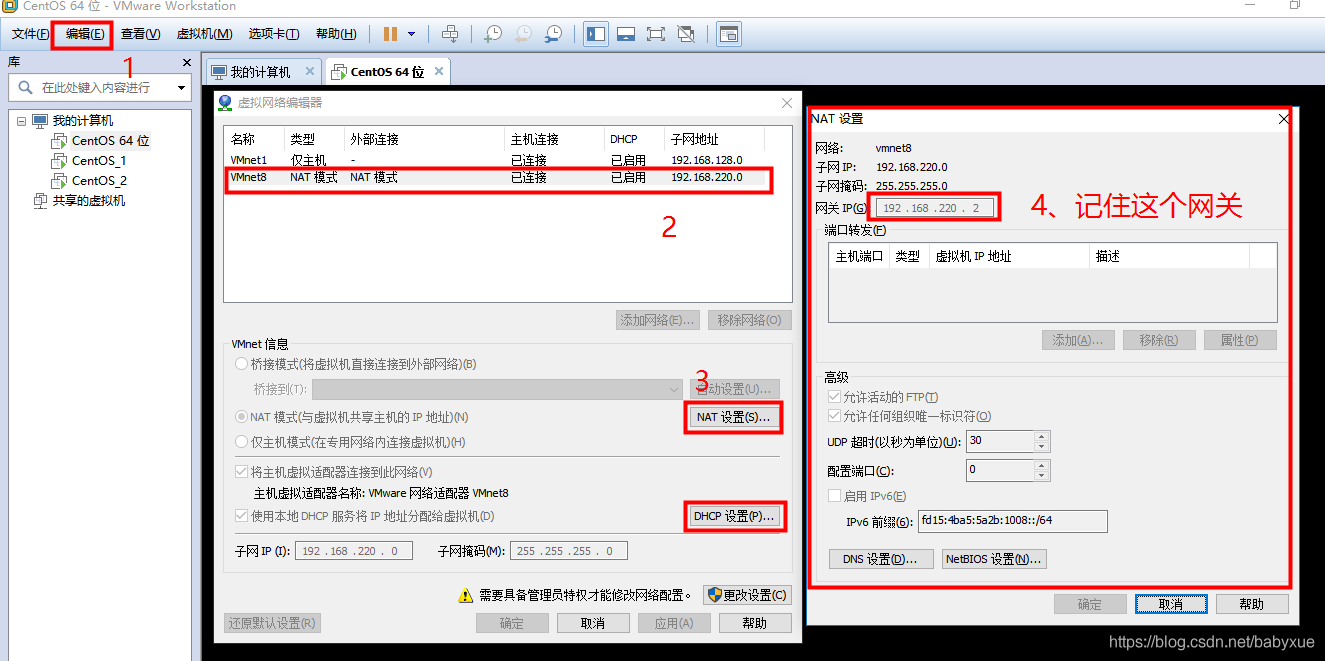Close the CentOS 64 位 tab

[438, 71]
